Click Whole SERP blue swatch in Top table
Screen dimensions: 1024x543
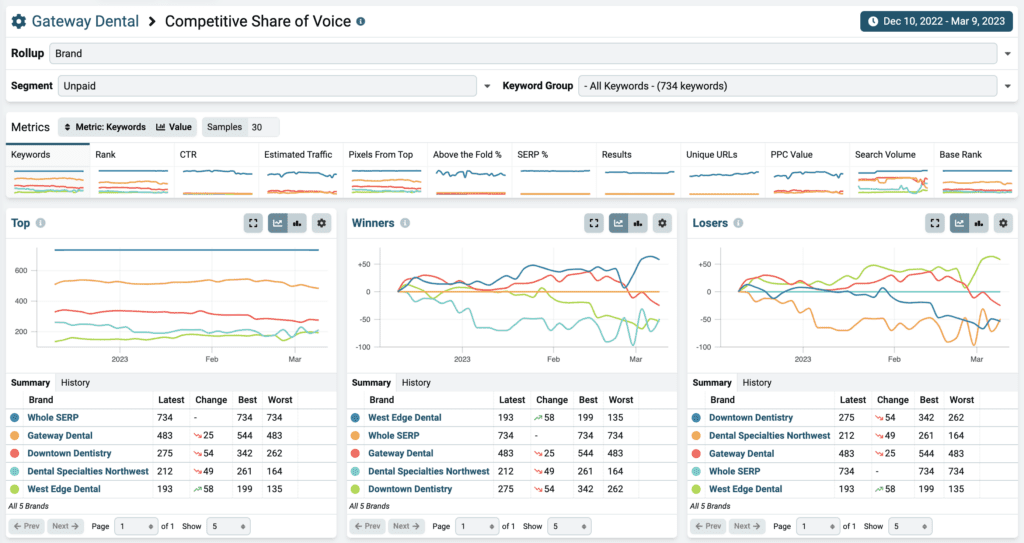tap(14, 418)
